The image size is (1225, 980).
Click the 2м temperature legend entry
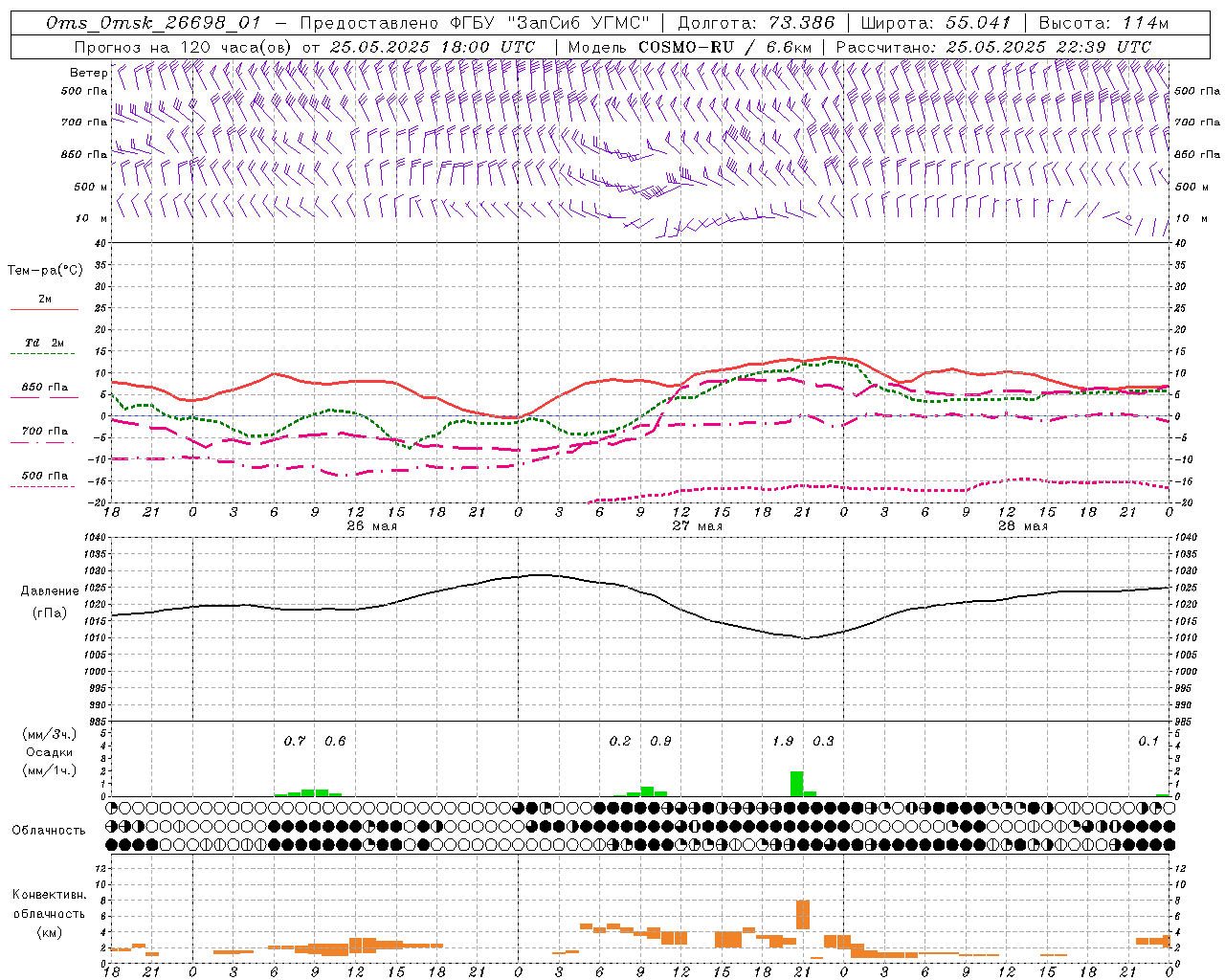[45, 299]
